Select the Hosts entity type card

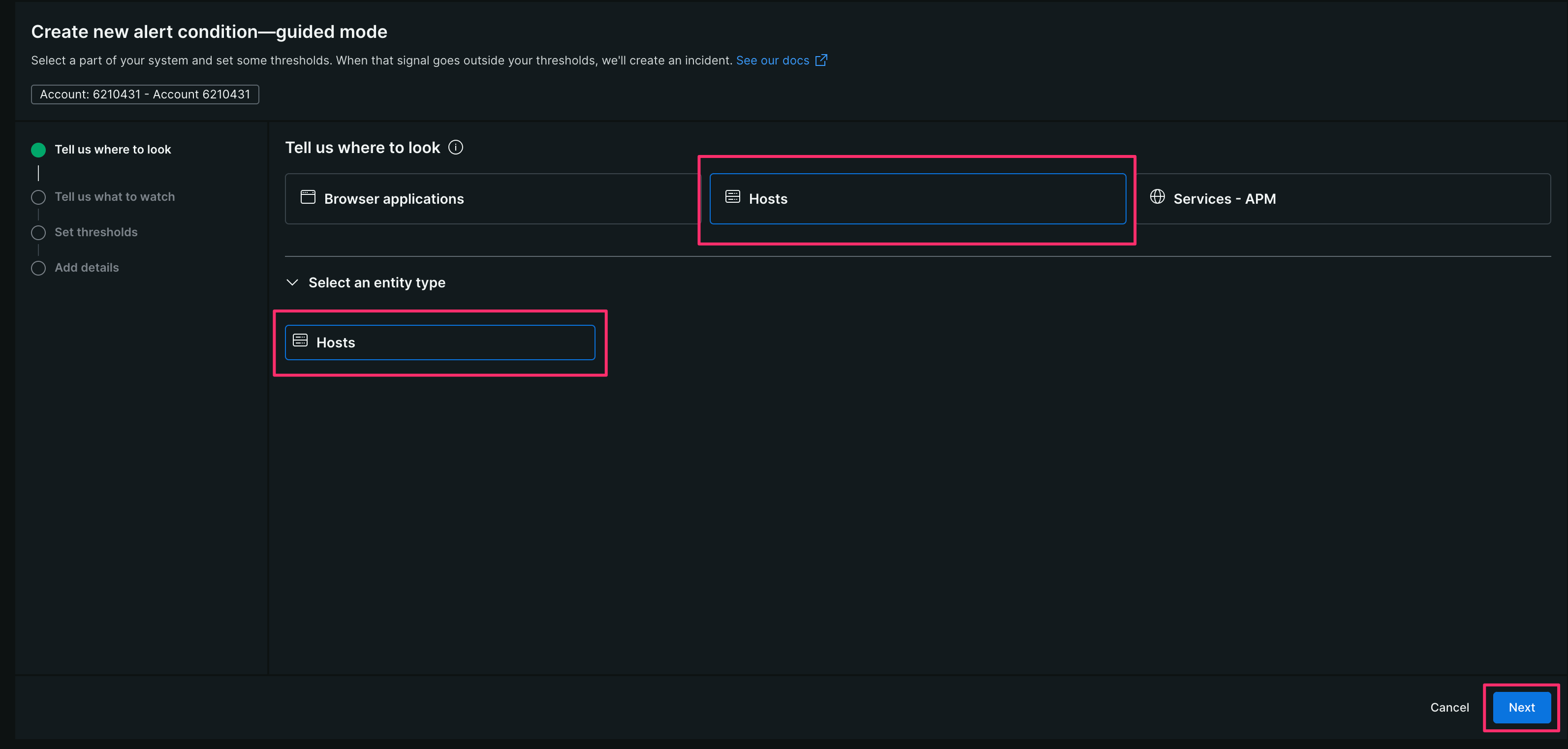click(x=439, y=342)
